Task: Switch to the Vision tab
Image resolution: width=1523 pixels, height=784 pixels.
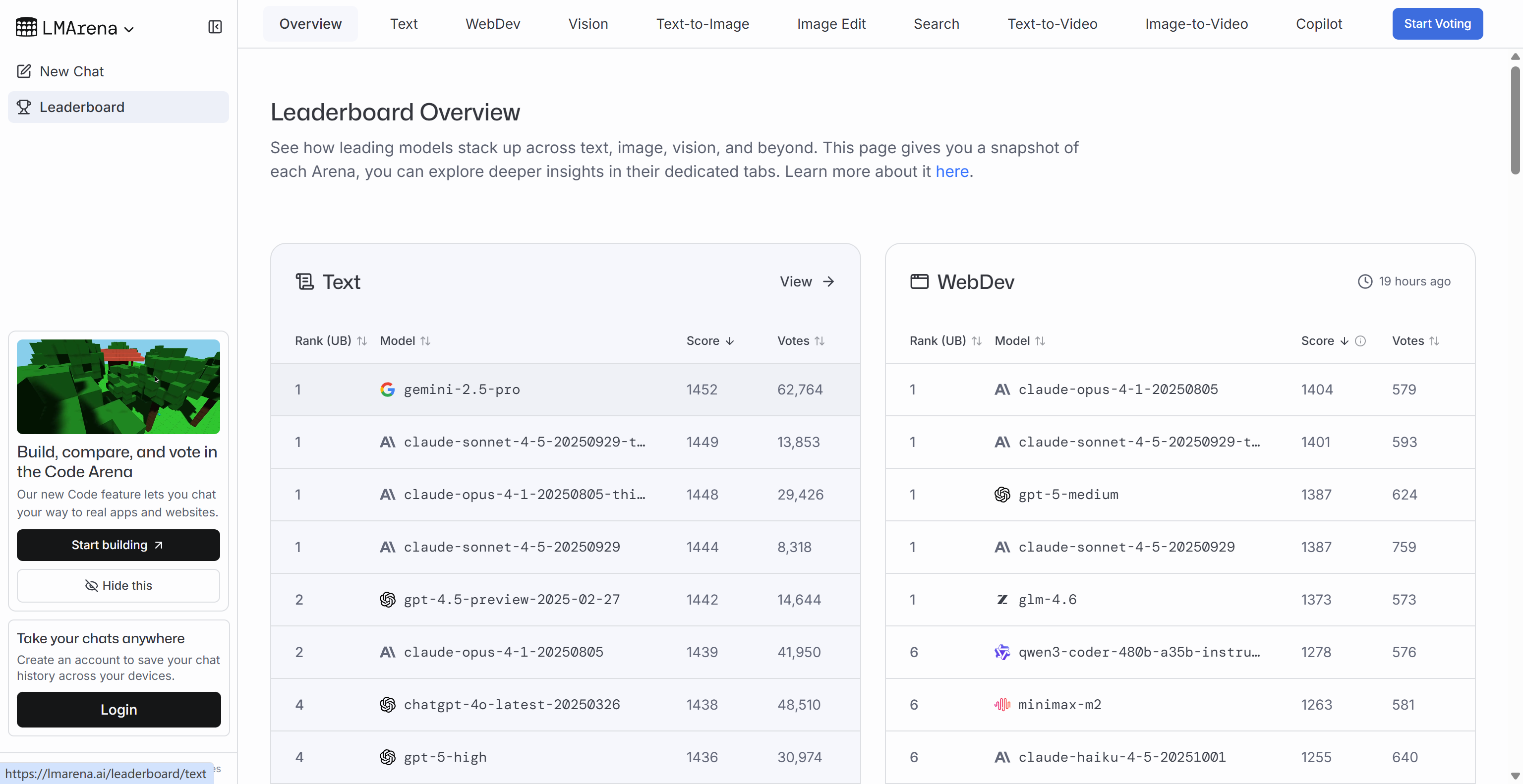Action: pos(587,24)
